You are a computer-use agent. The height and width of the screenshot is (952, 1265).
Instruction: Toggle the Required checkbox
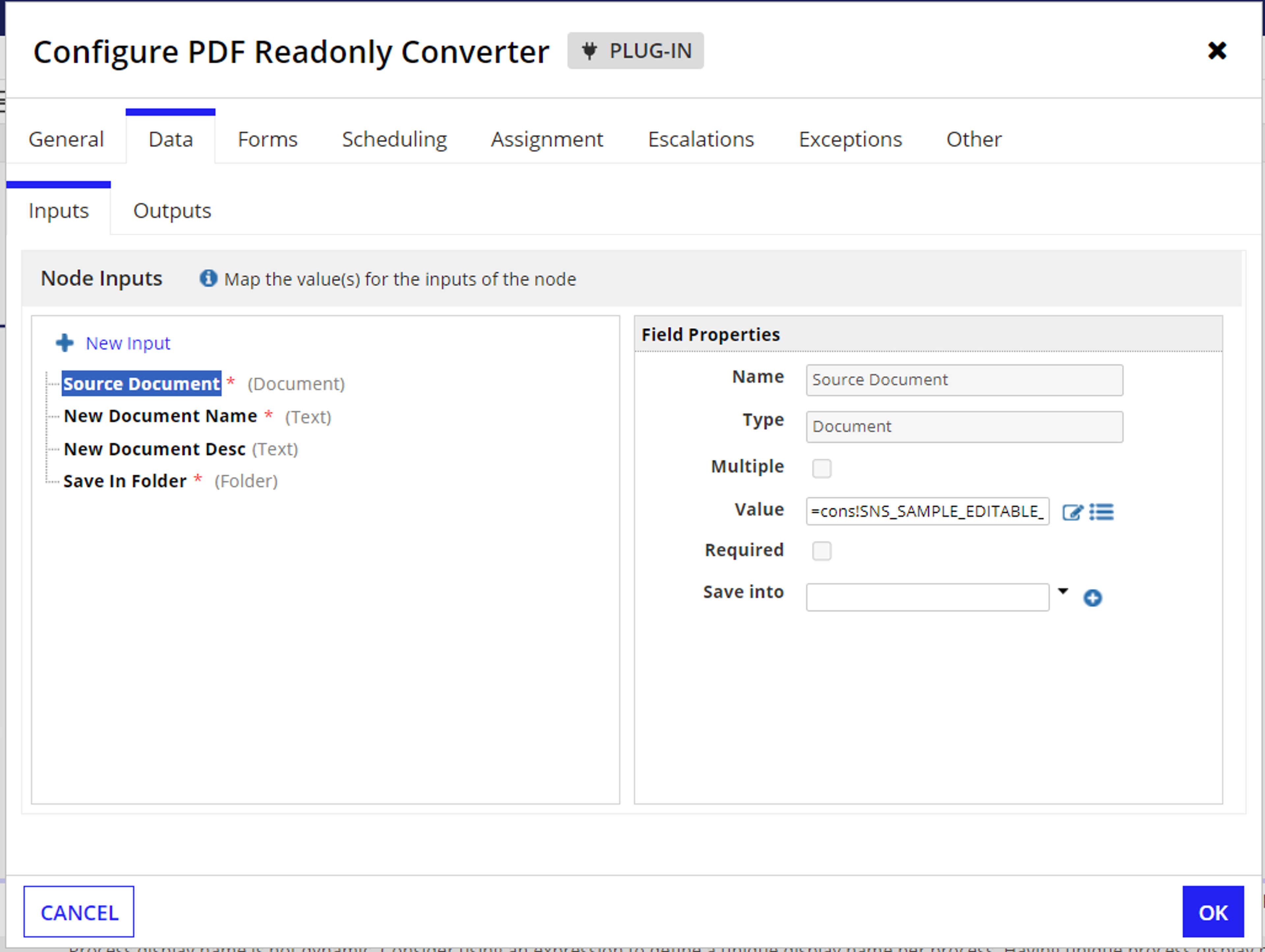[822, 551]
